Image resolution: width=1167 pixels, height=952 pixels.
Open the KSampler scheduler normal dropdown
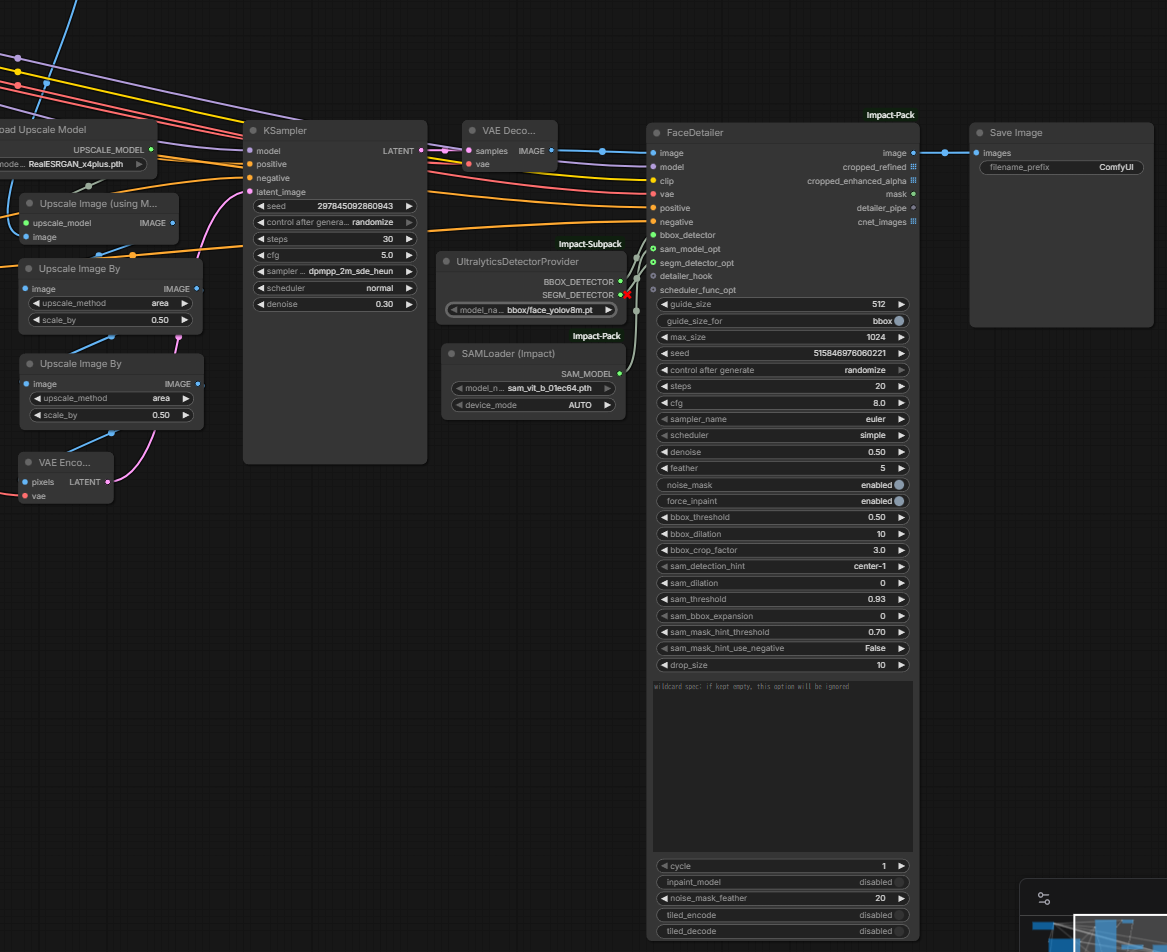[334, 288]
